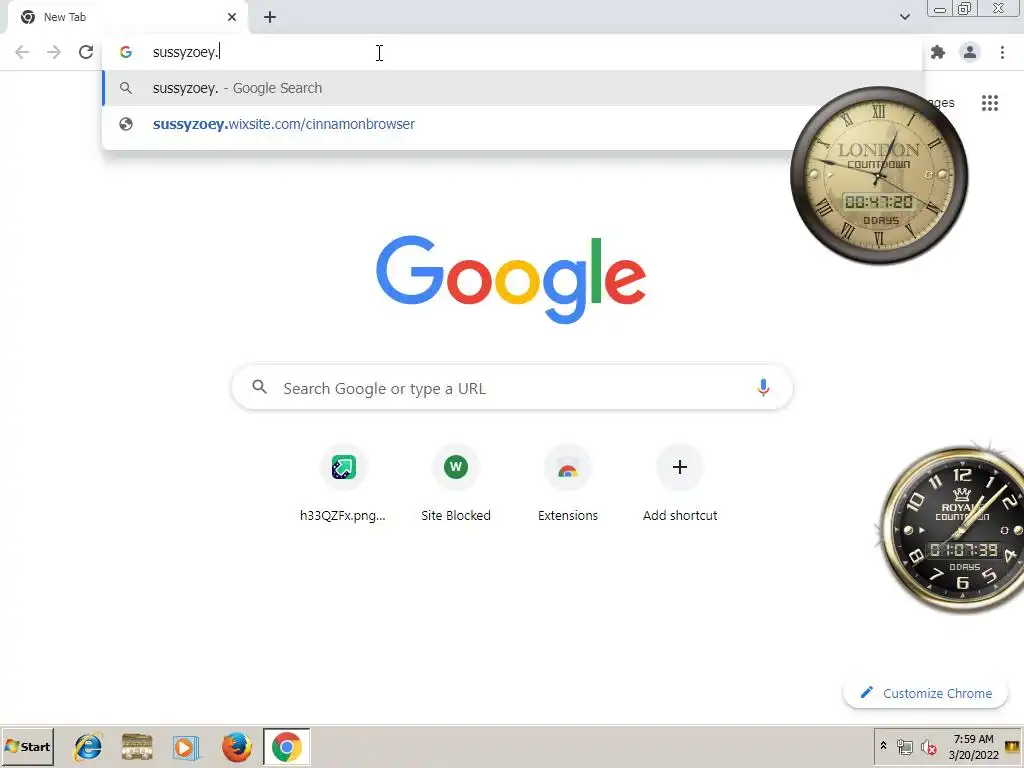Expand the tab search chevron

(x=904, y=17)
